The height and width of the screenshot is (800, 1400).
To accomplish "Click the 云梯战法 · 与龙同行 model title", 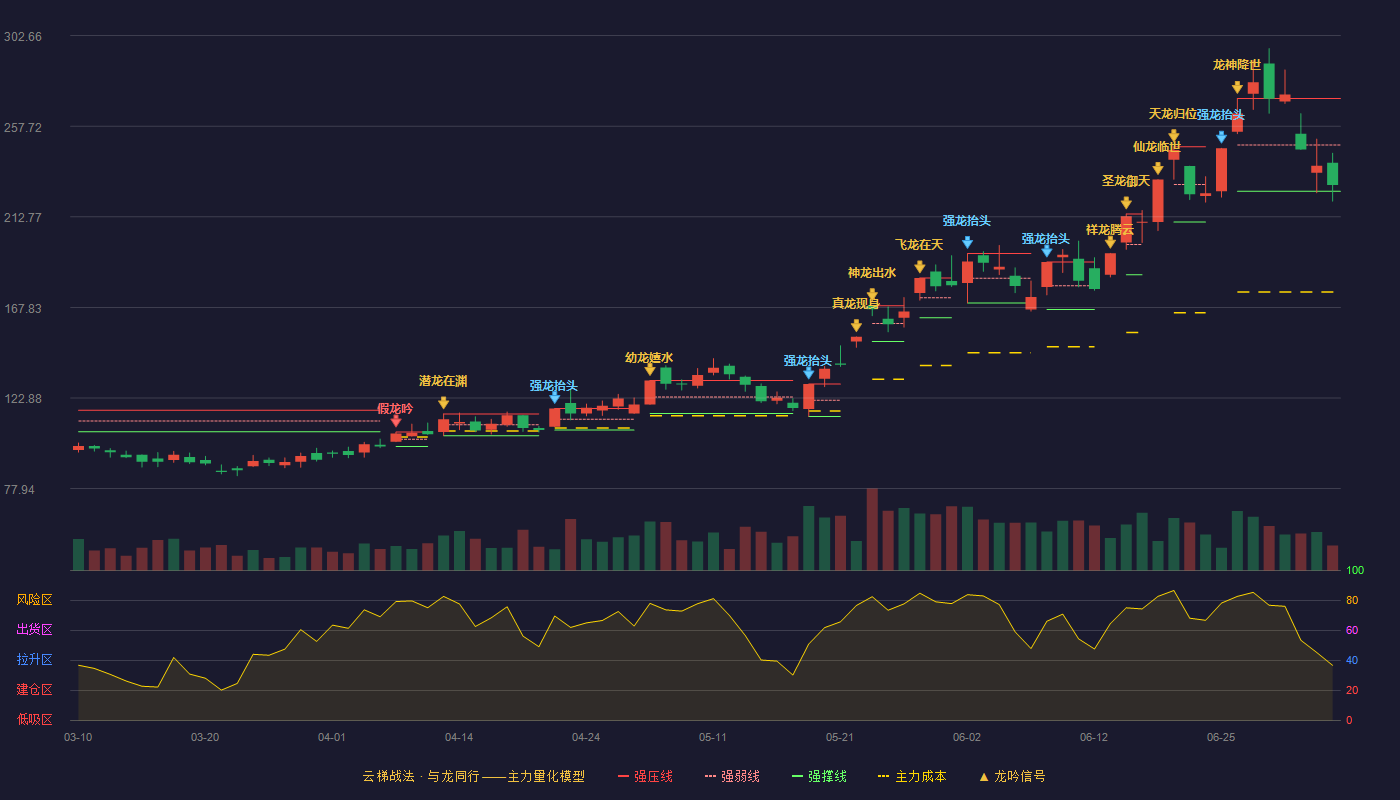I will [x=473, y=776].
